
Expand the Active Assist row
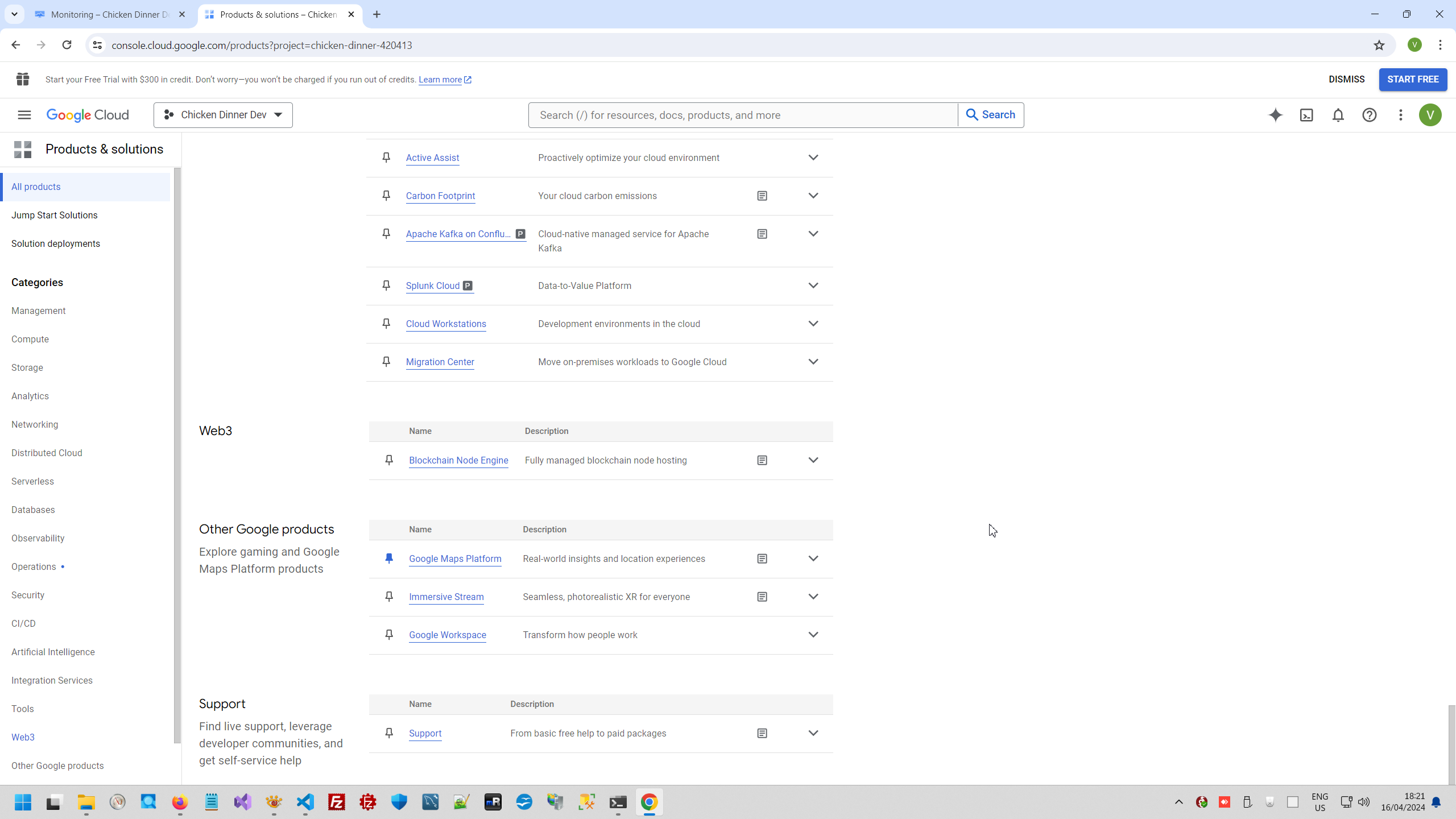(x=813, y=158)
